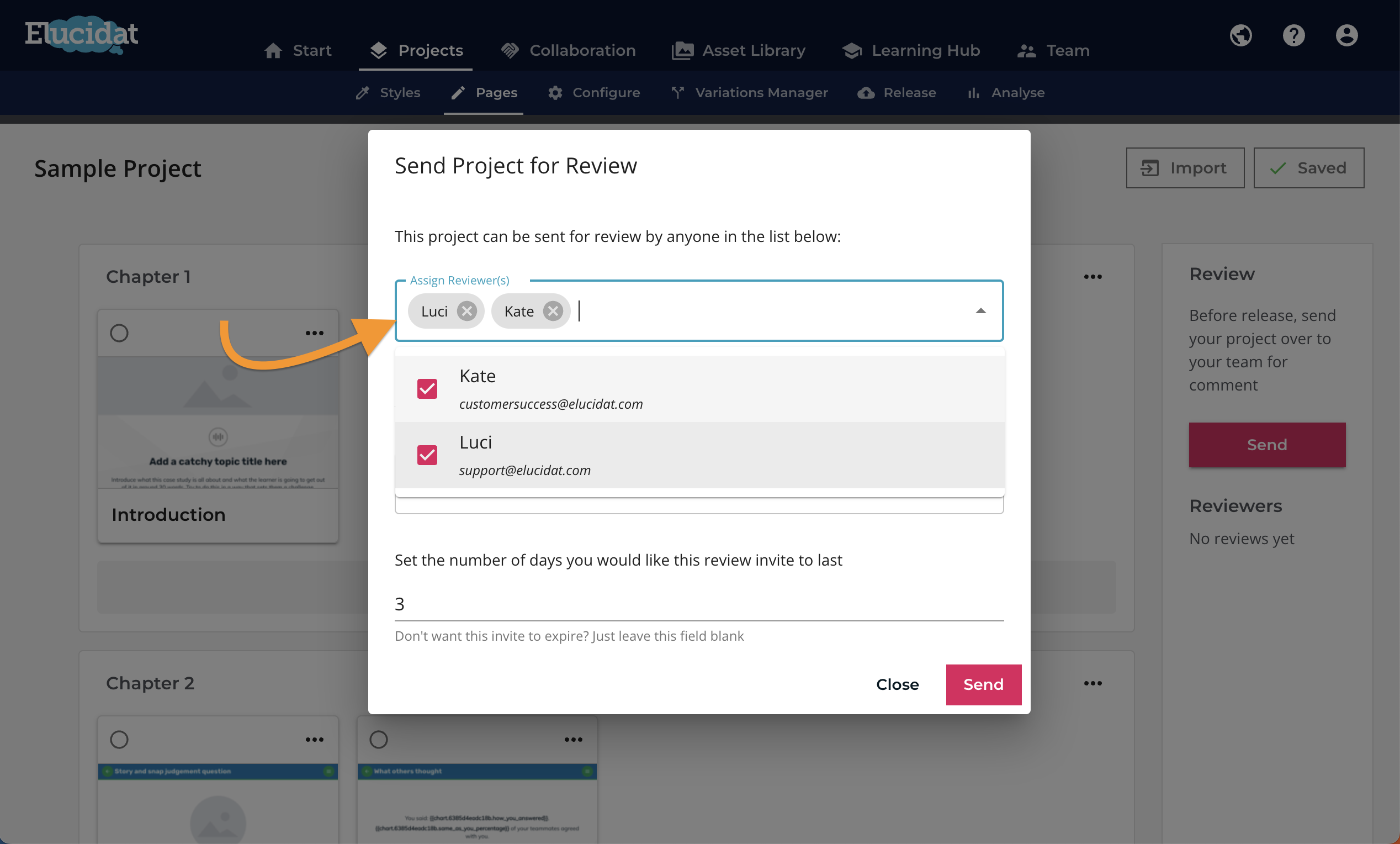This screenshot has width=1400, height=844.
Task: Select the Introduction page radio circle
Action: 119,333
